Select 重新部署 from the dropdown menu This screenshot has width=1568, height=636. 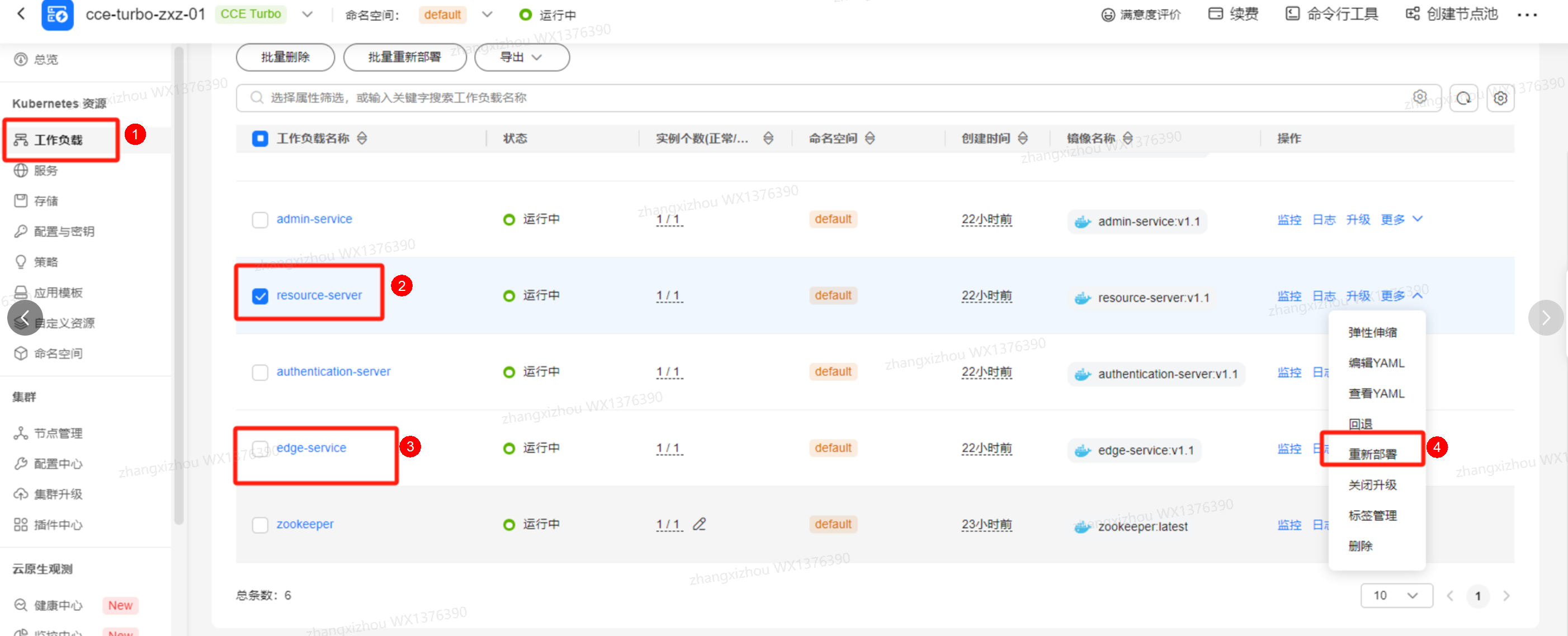pos(1372,454)
